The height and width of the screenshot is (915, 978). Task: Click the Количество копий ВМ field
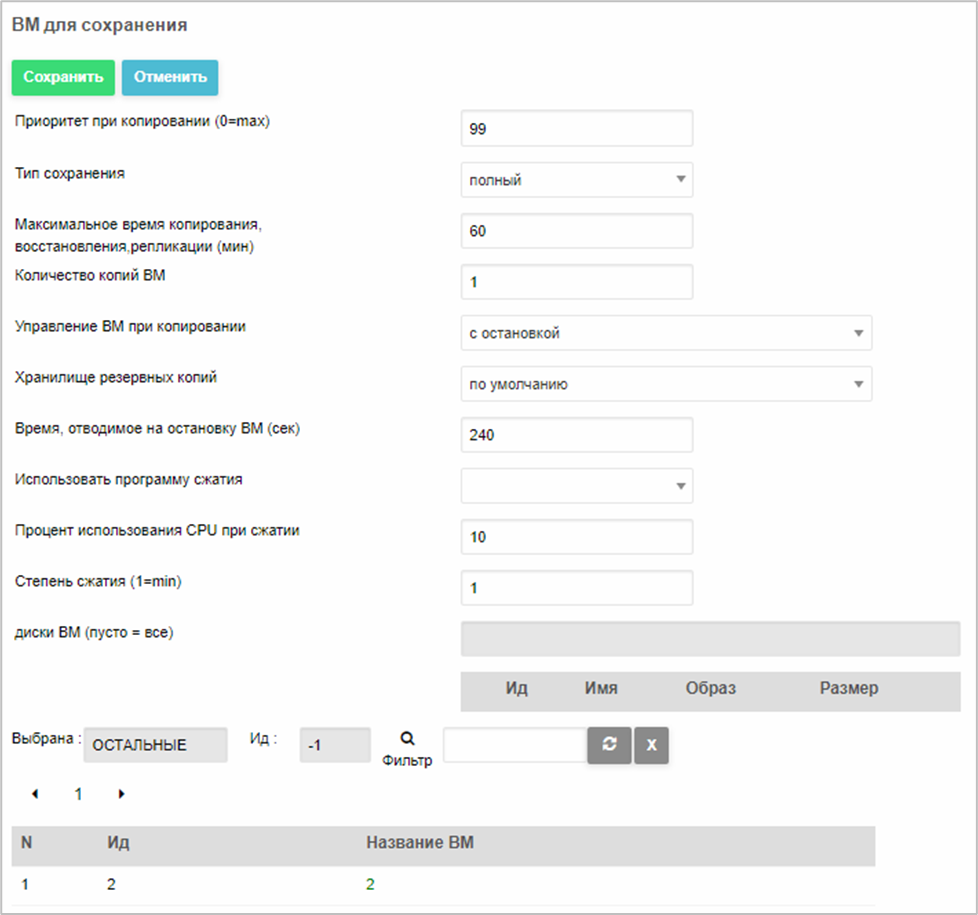tap(577, 282)
